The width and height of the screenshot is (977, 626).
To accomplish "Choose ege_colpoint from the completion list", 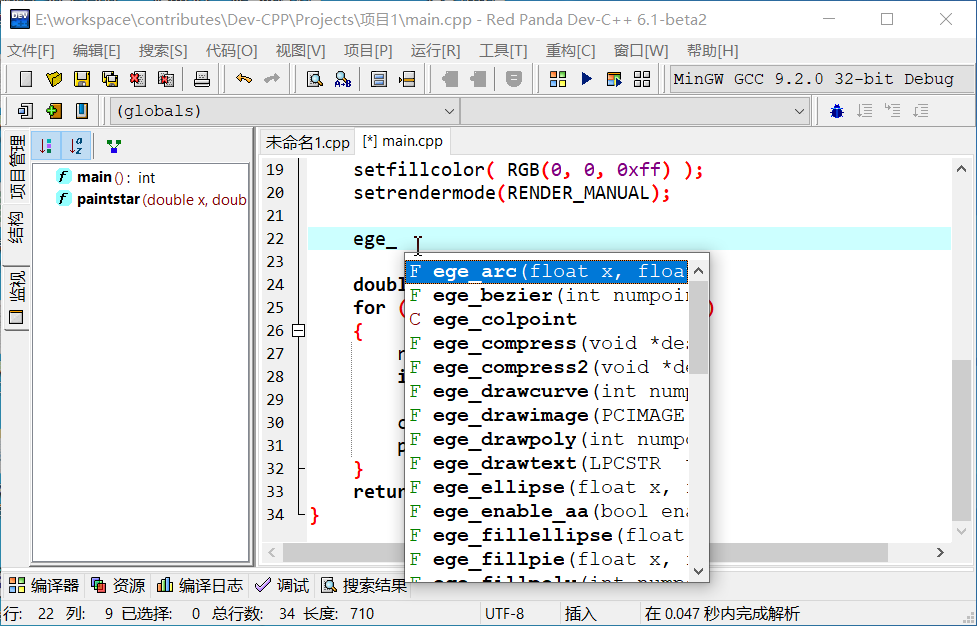I will [x=547, y=320].
